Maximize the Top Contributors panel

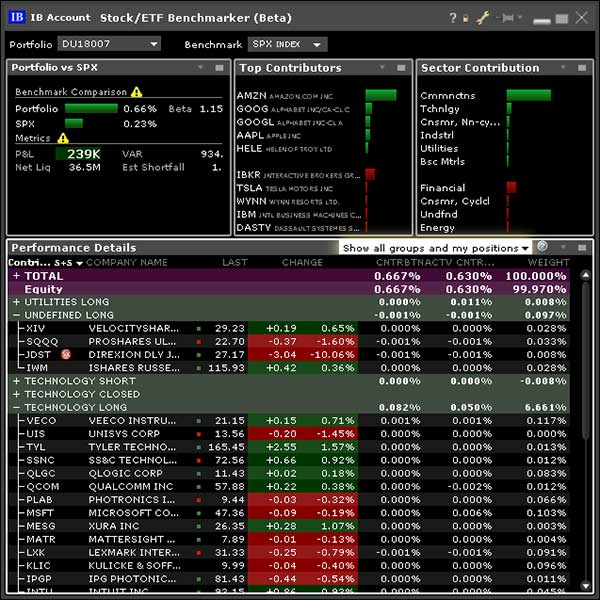(401, 68)
